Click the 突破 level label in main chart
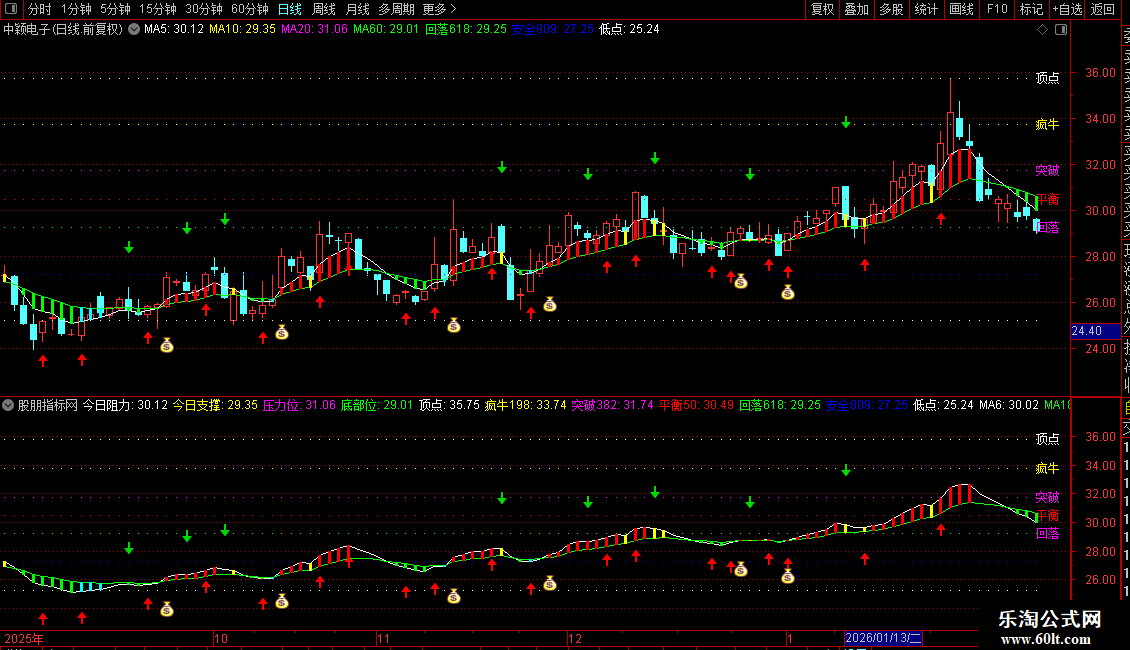The width and height of the screenshot is (1130, 650). pyautogui.click(x=1047, y=170)
